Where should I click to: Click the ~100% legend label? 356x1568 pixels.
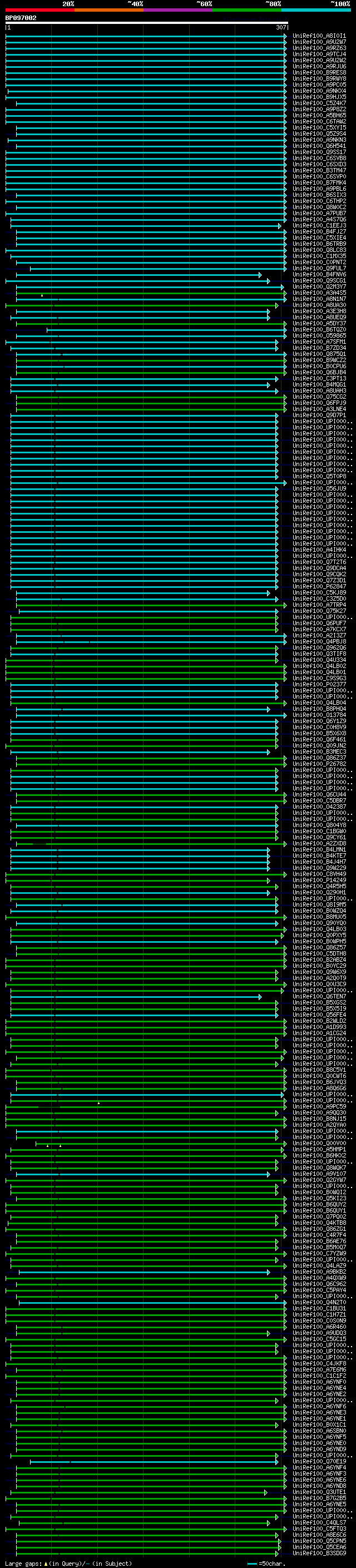(x=341, y=4)
